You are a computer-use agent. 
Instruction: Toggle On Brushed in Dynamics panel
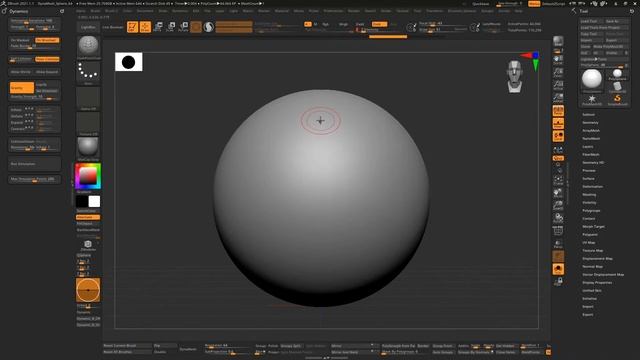click(x=47, y=40)
